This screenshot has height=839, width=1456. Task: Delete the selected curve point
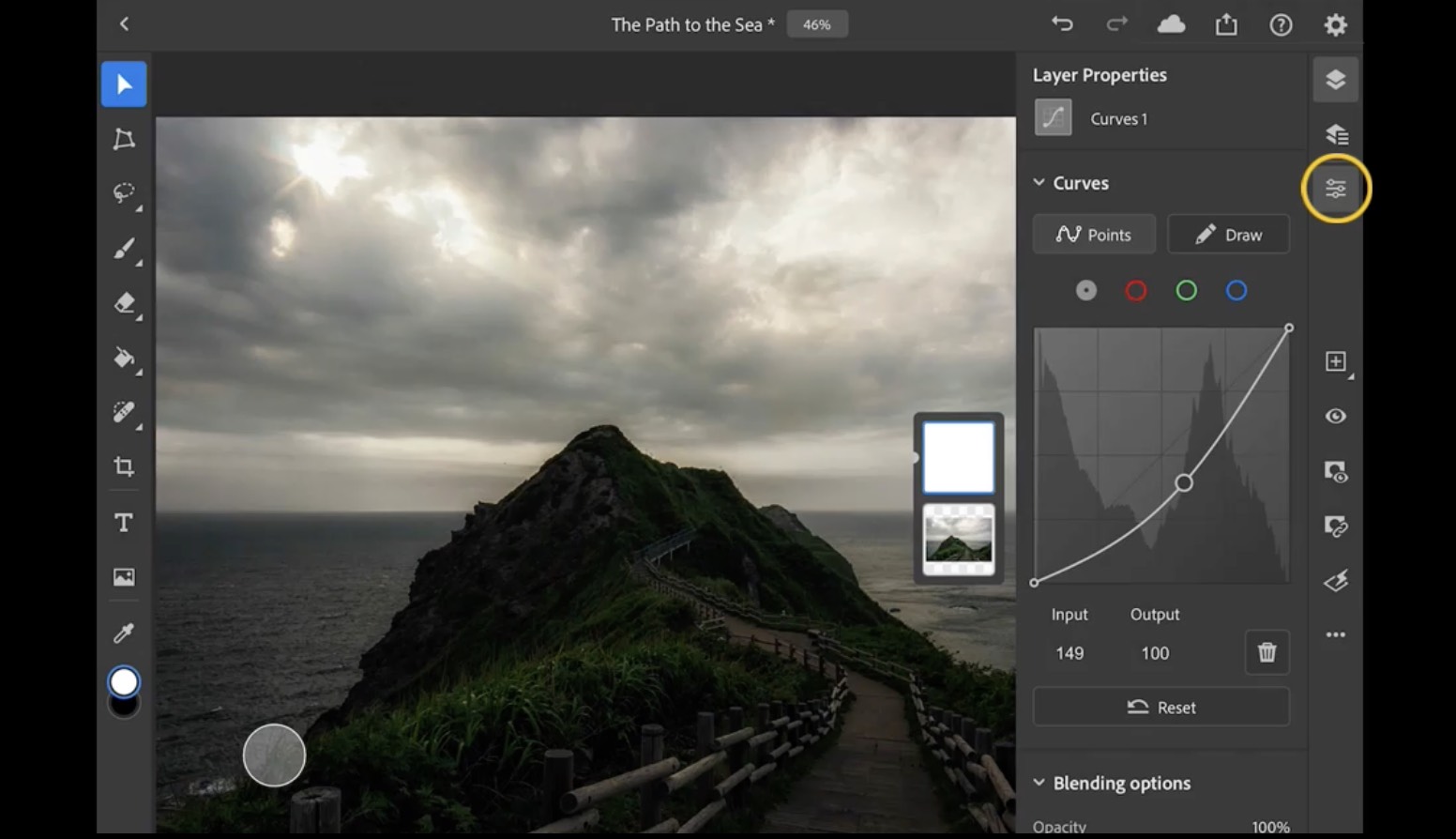[1266, 652]
